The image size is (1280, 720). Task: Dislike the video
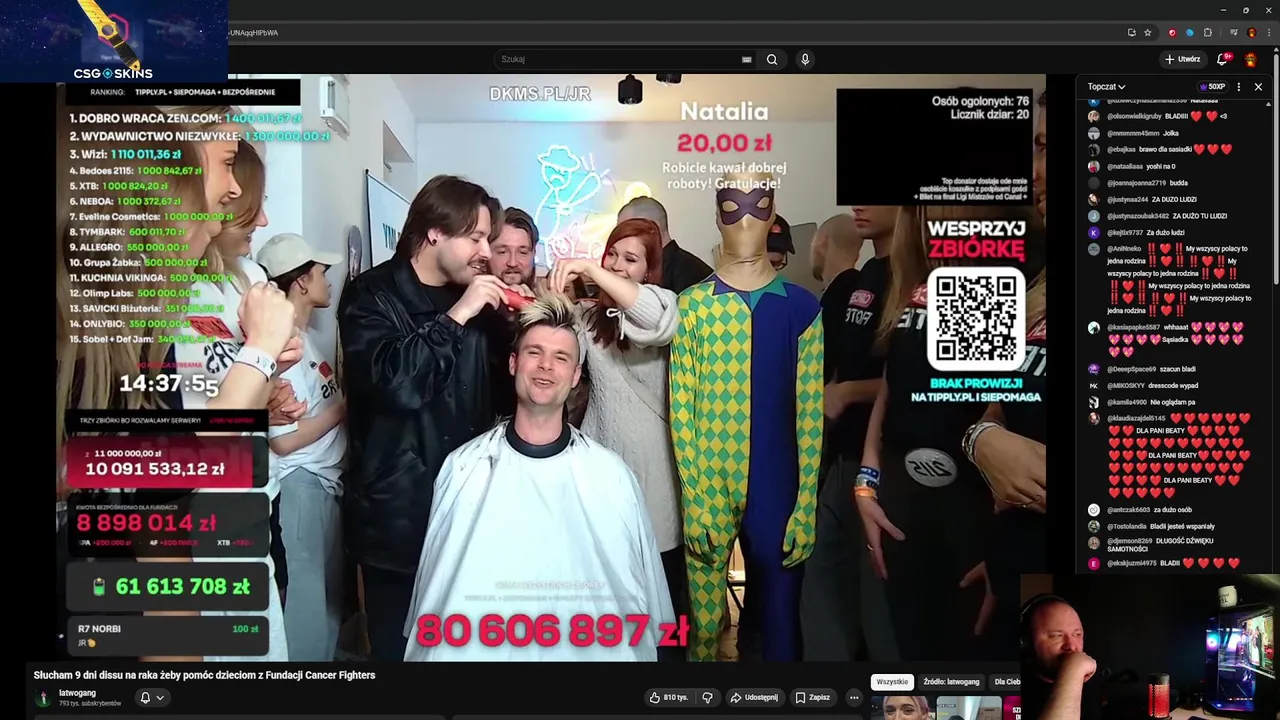pyautogui.click(x=707, y=697)
